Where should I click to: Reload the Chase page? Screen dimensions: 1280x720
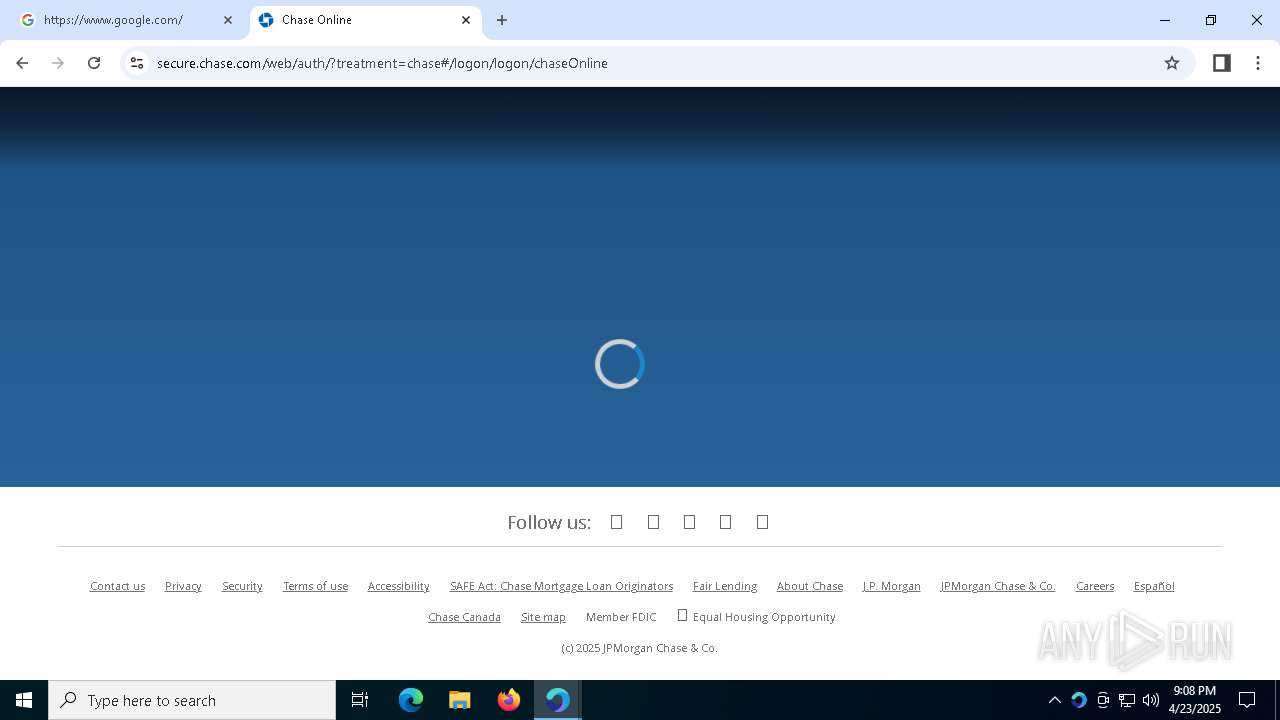click(94, 63)
